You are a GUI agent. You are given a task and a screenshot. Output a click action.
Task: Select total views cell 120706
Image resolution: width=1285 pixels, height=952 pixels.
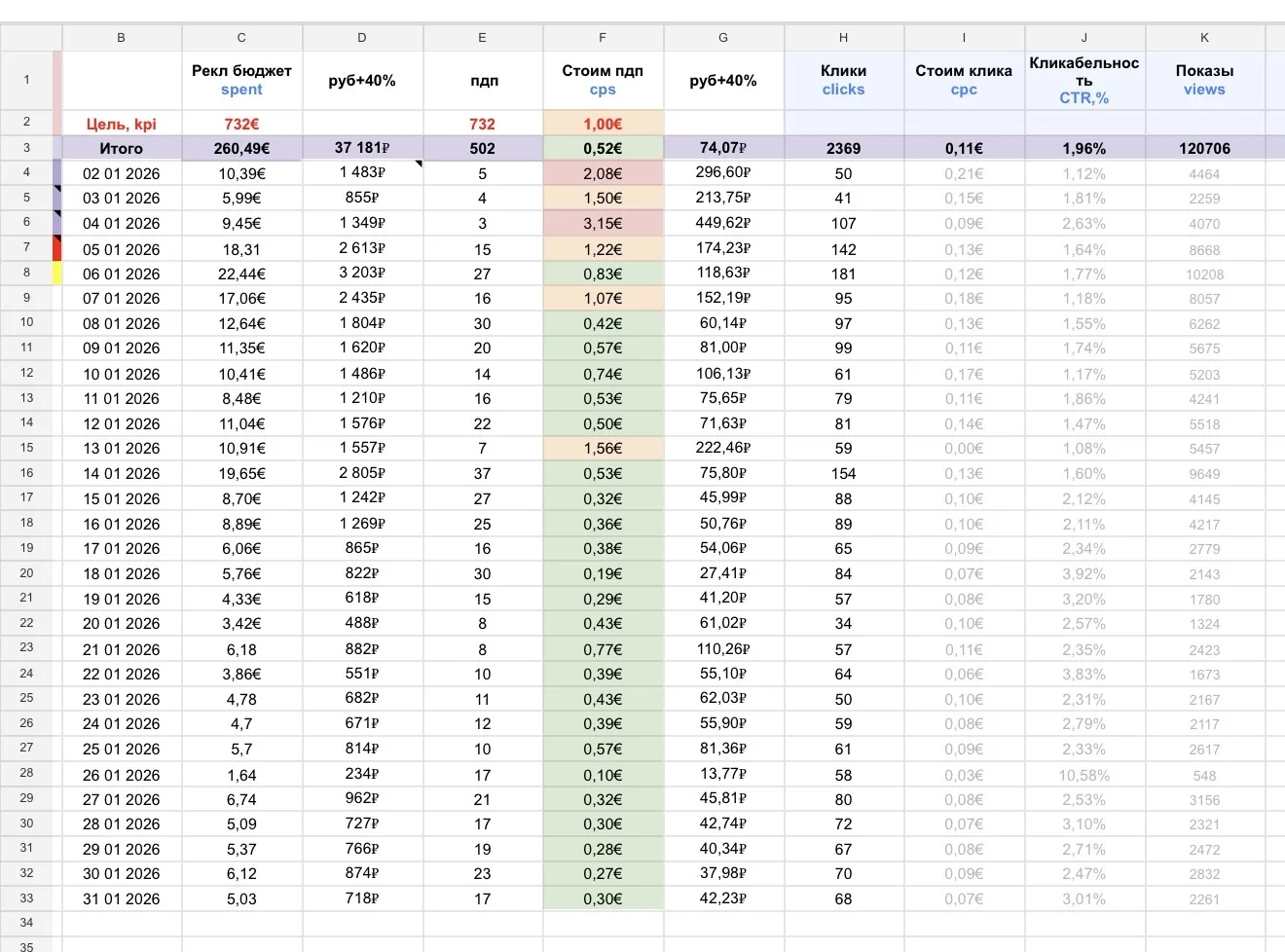pyautogui.click(x=1204, y=148)
